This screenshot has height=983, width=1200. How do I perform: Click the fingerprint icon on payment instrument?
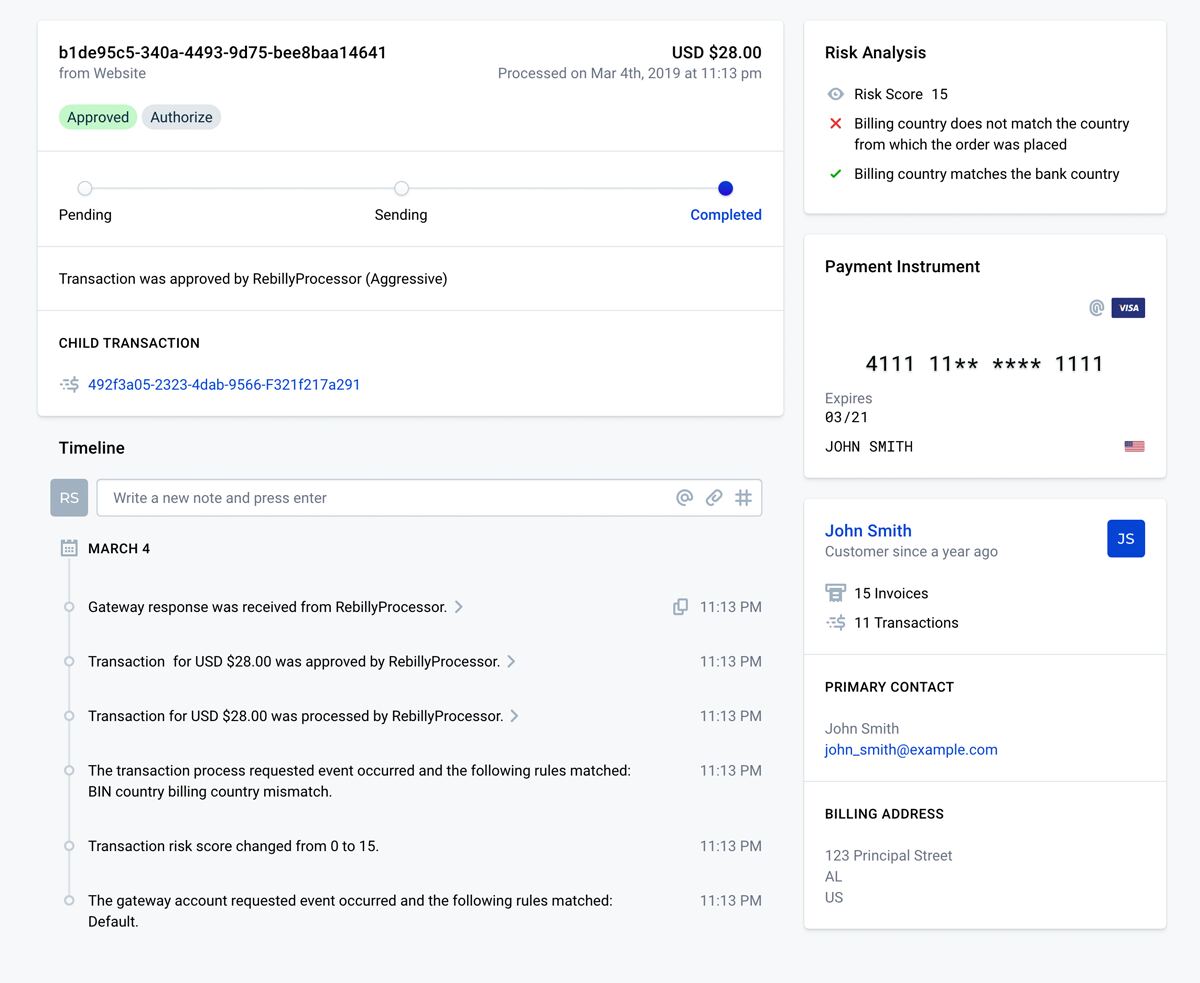pyautogui.click(x=1096, y=308)
